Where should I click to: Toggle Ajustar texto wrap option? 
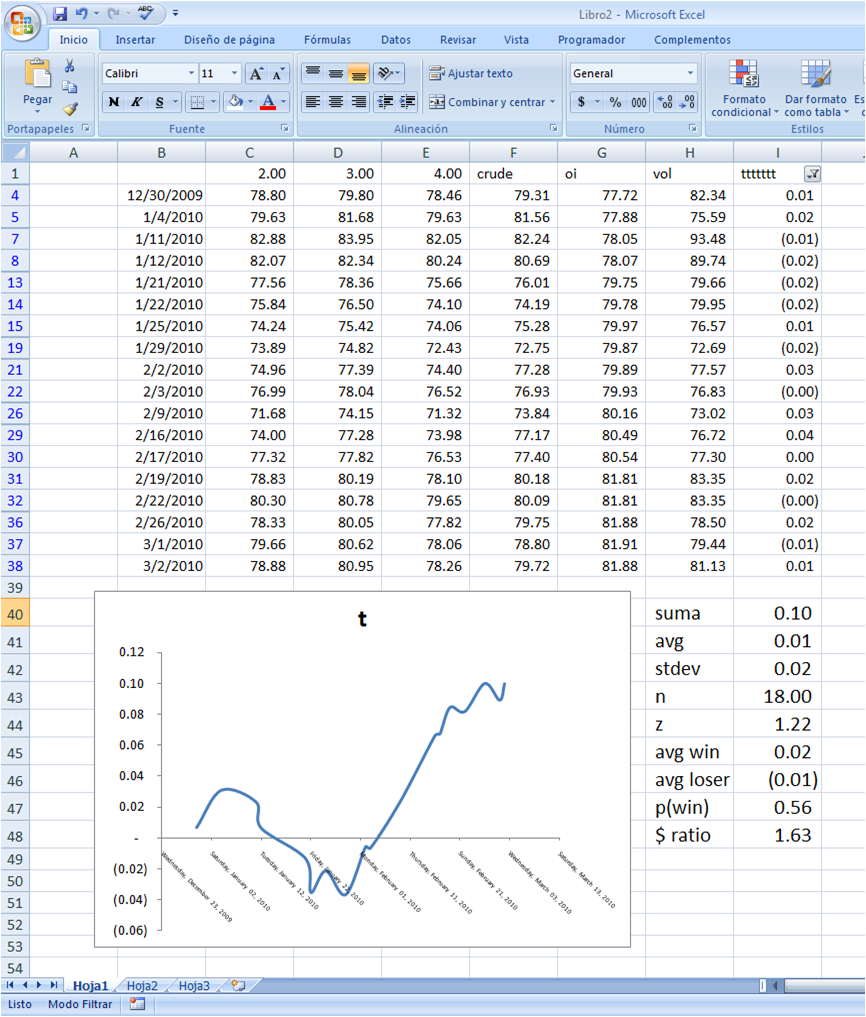(470, 73)
